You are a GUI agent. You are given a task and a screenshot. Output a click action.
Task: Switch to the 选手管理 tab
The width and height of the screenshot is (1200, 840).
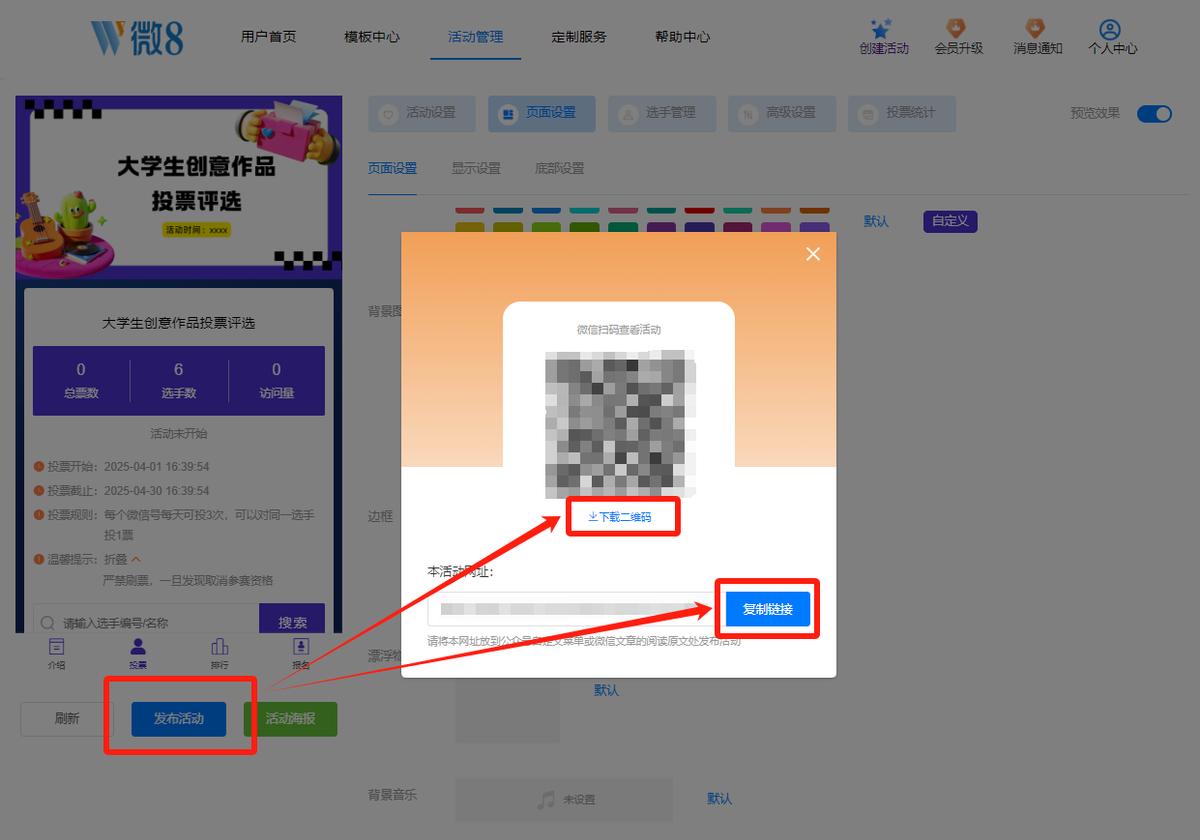point(662,114)
